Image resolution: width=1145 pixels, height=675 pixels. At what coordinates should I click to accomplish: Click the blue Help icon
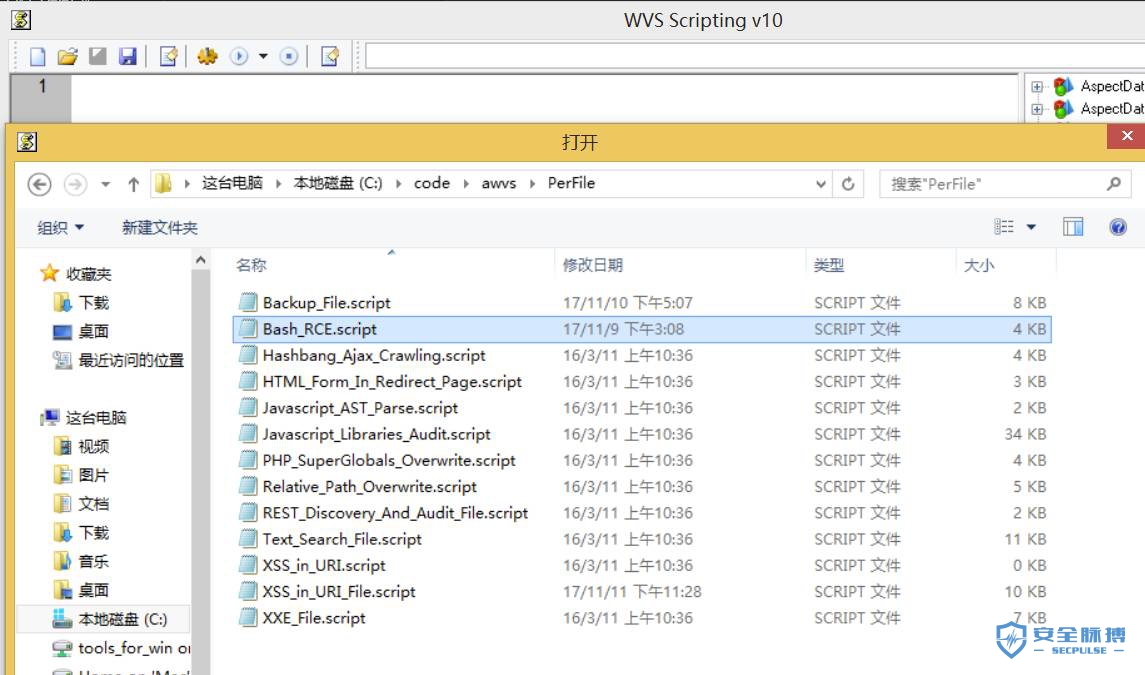click(x=1117, y=227)
